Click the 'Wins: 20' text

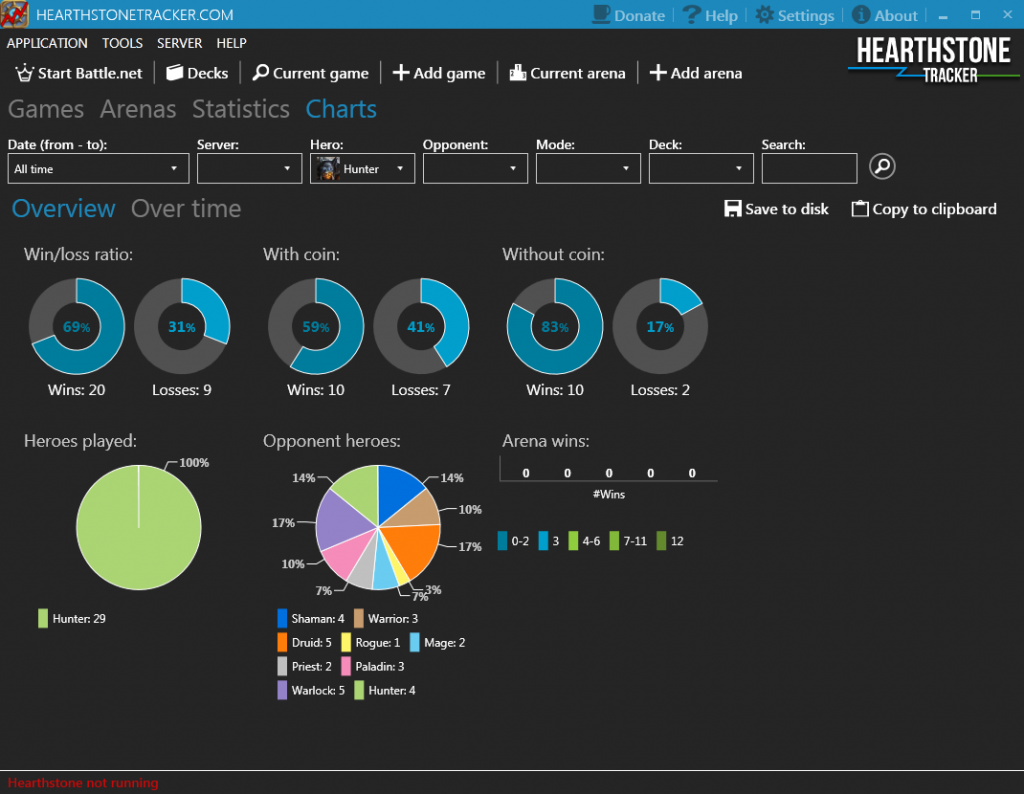(x=76, y=390)
